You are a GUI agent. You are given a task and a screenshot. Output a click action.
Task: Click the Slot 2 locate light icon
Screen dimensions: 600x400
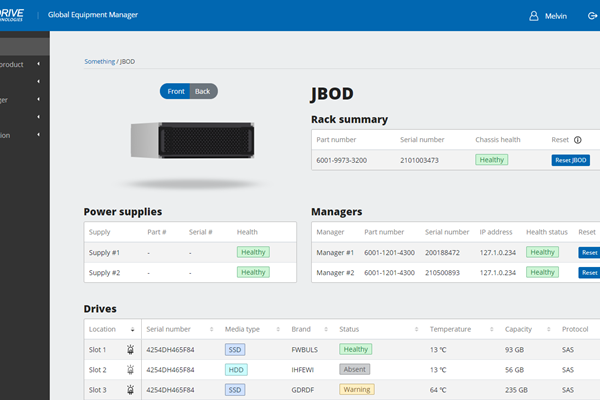click(130, 370)
